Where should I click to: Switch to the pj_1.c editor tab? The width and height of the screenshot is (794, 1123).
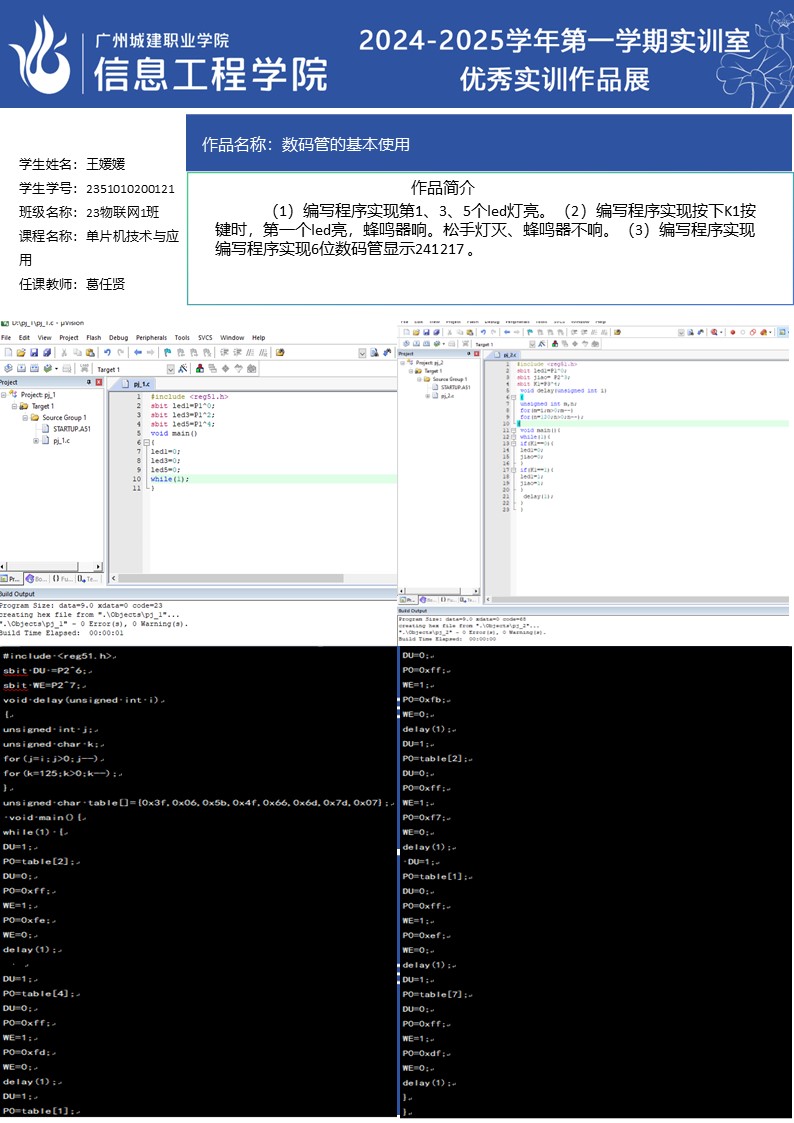(x=140, y=384)
